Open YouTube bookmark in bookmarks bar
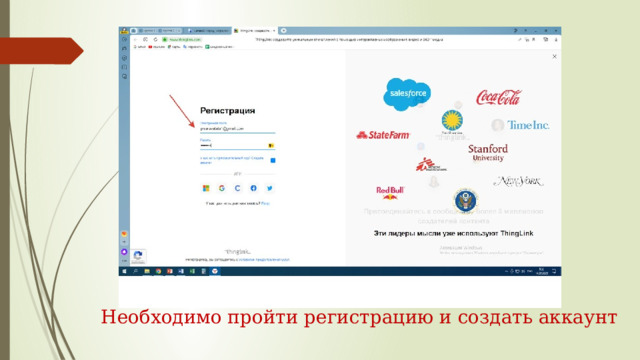 [156, 47]
